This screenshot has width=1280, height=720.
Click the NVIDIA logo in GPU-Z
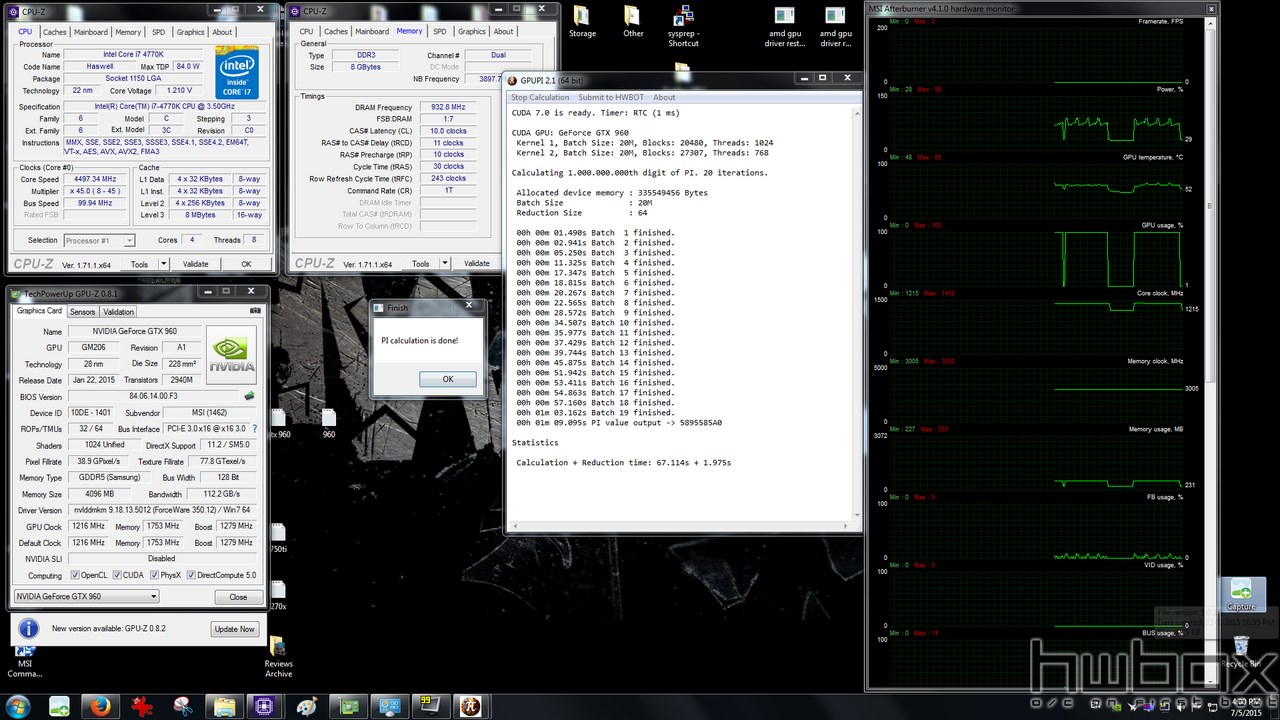[230, 355]
